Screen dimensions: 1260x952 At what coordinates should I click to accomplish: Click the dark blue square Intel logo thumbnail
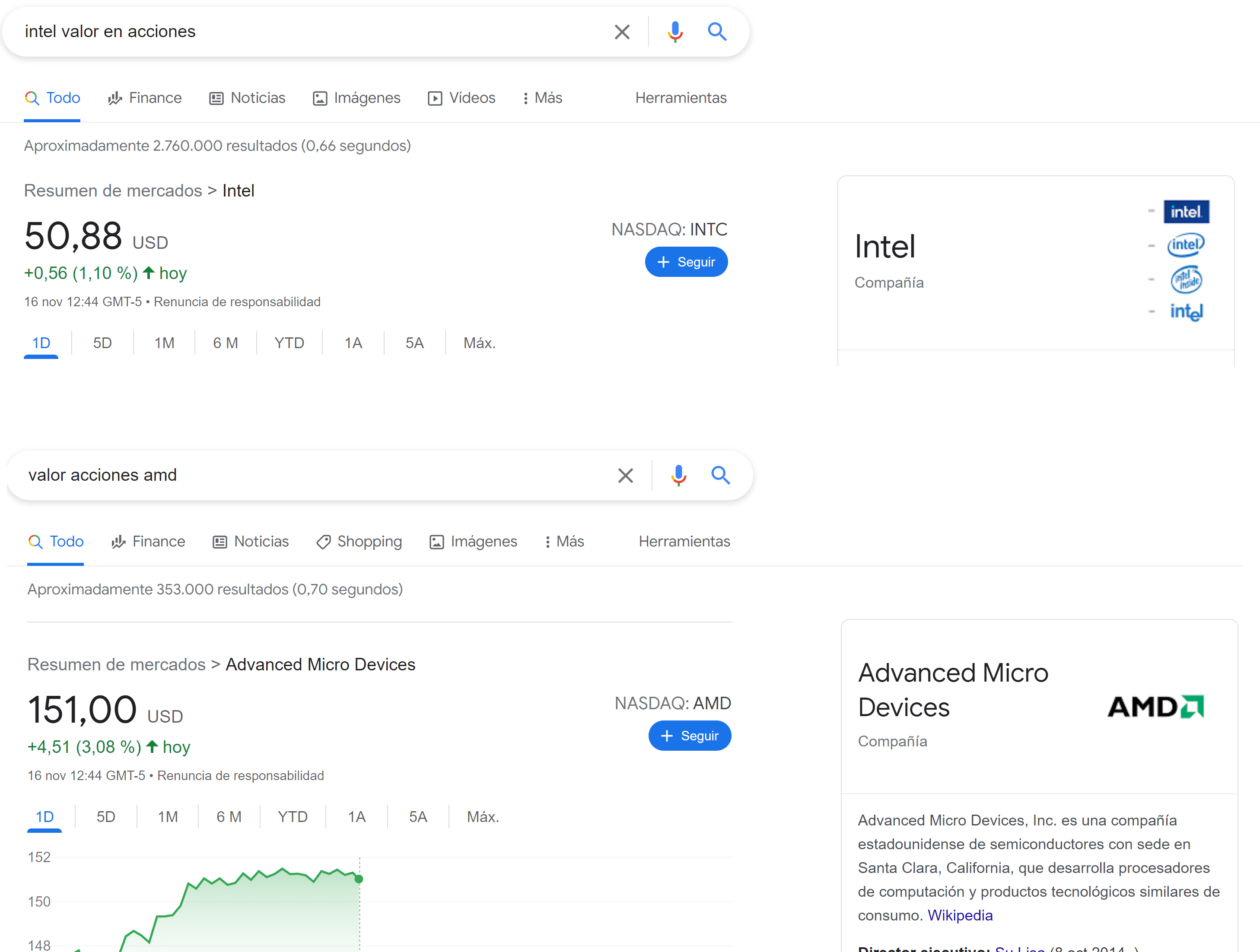[x=1187, y=212]
